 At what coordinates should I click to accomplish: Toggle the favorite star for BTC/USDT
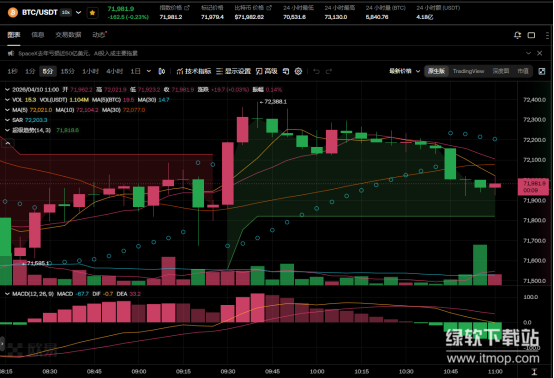93,13
